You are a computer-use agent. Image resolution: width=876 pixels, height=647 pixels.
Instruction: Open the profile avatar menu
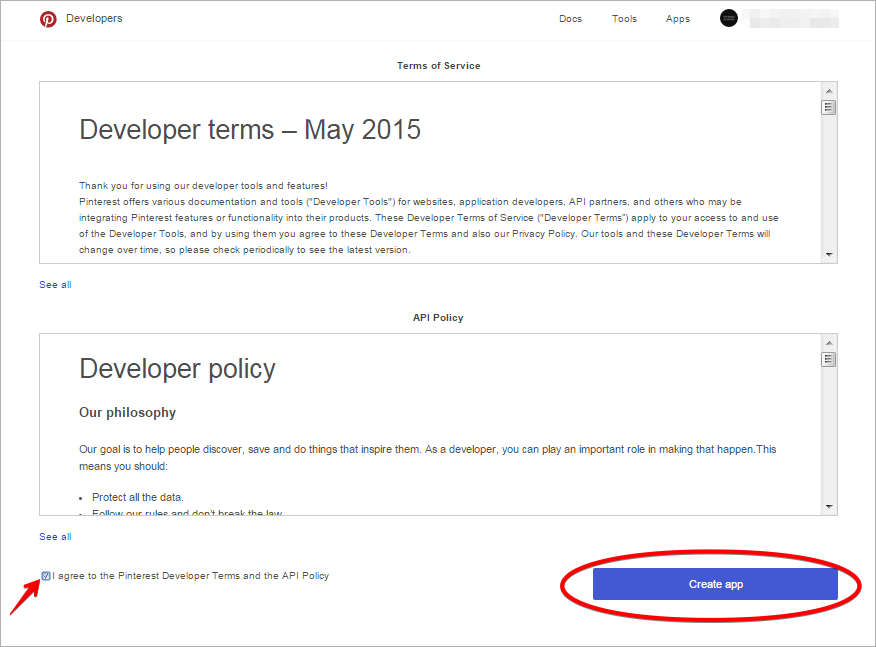(729, 18)
